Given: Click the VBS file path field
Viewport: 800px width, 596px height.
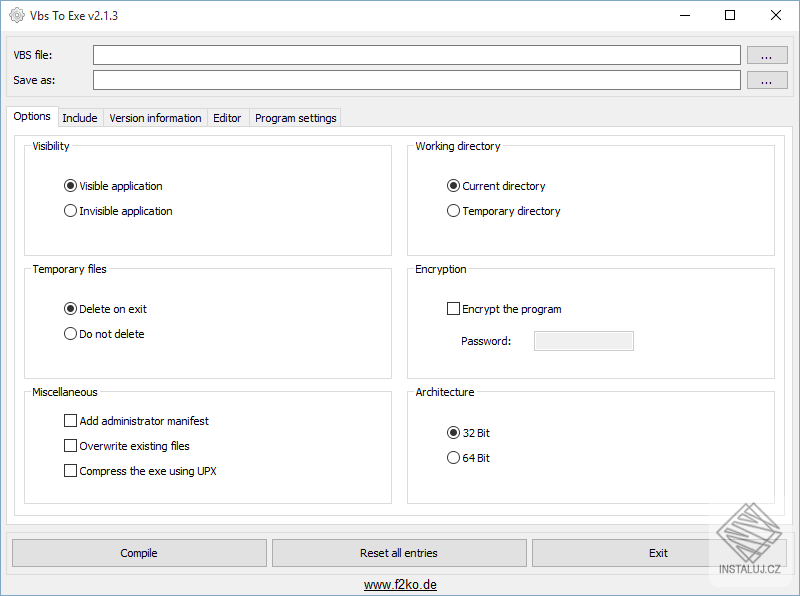Looking at the screenshot, I should click(416, 55).
